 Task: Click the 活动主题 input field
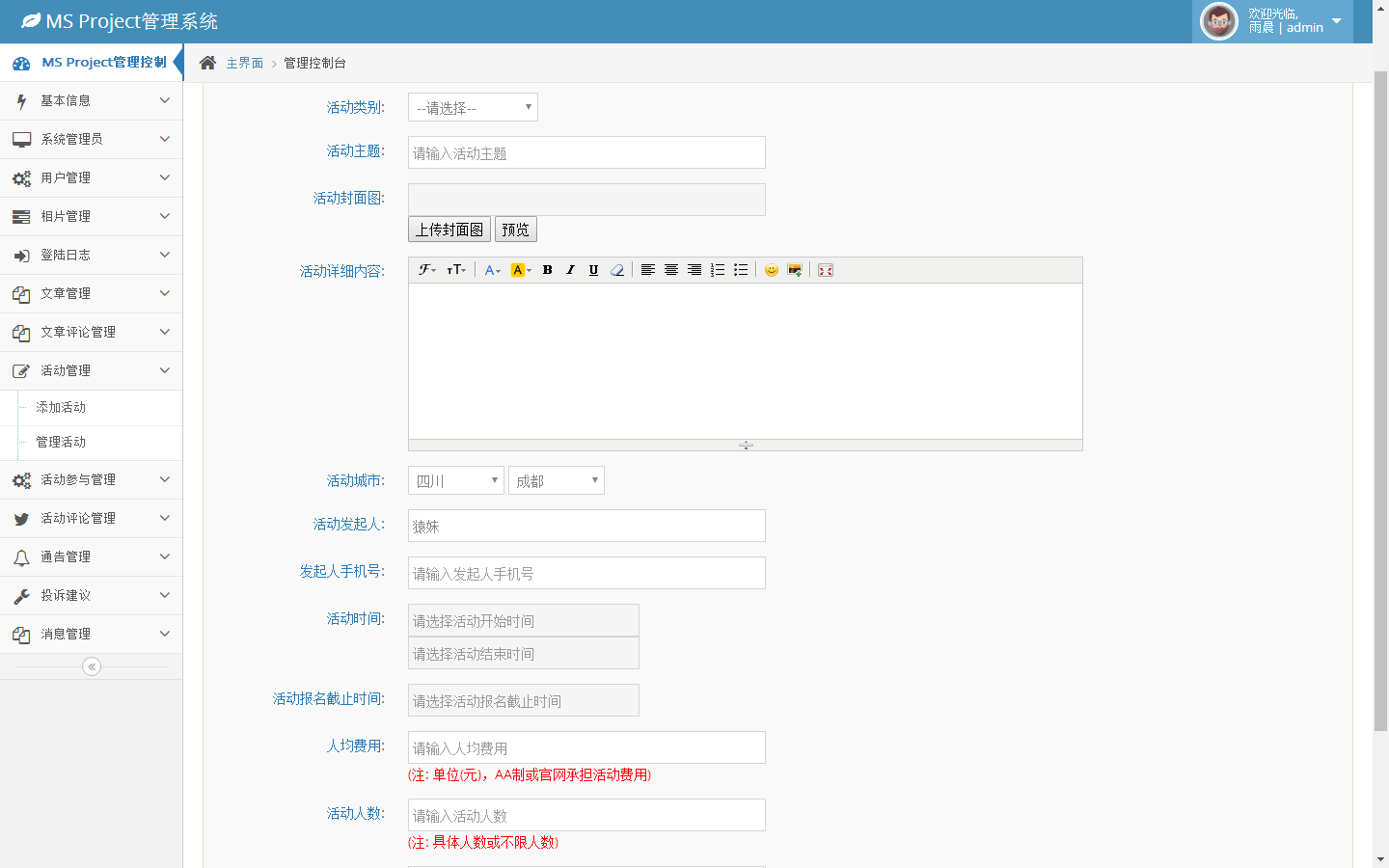coord(586,152)
